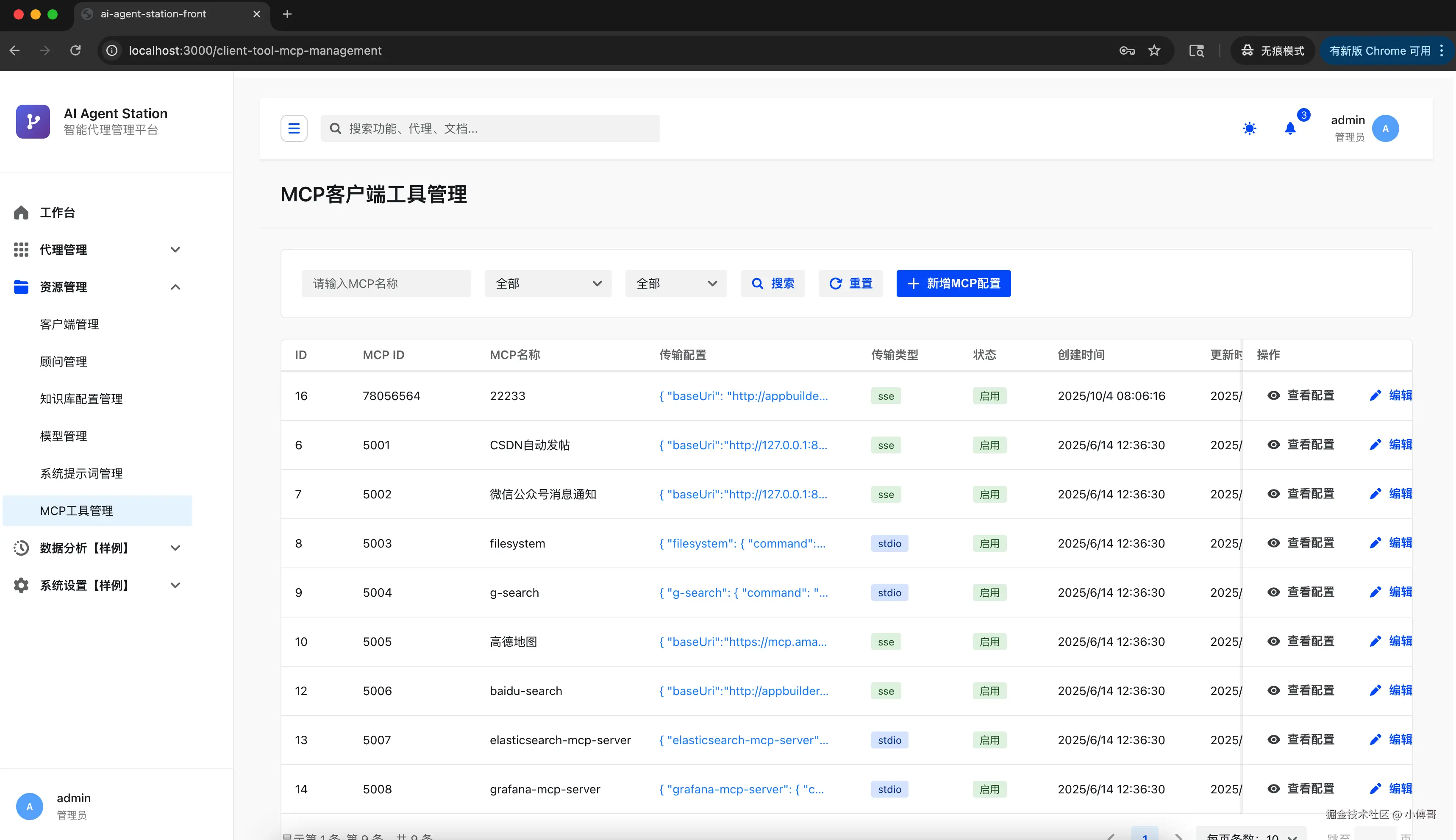
Task: View config eye icon for g-search row
Action: [x=1273, y=592]
